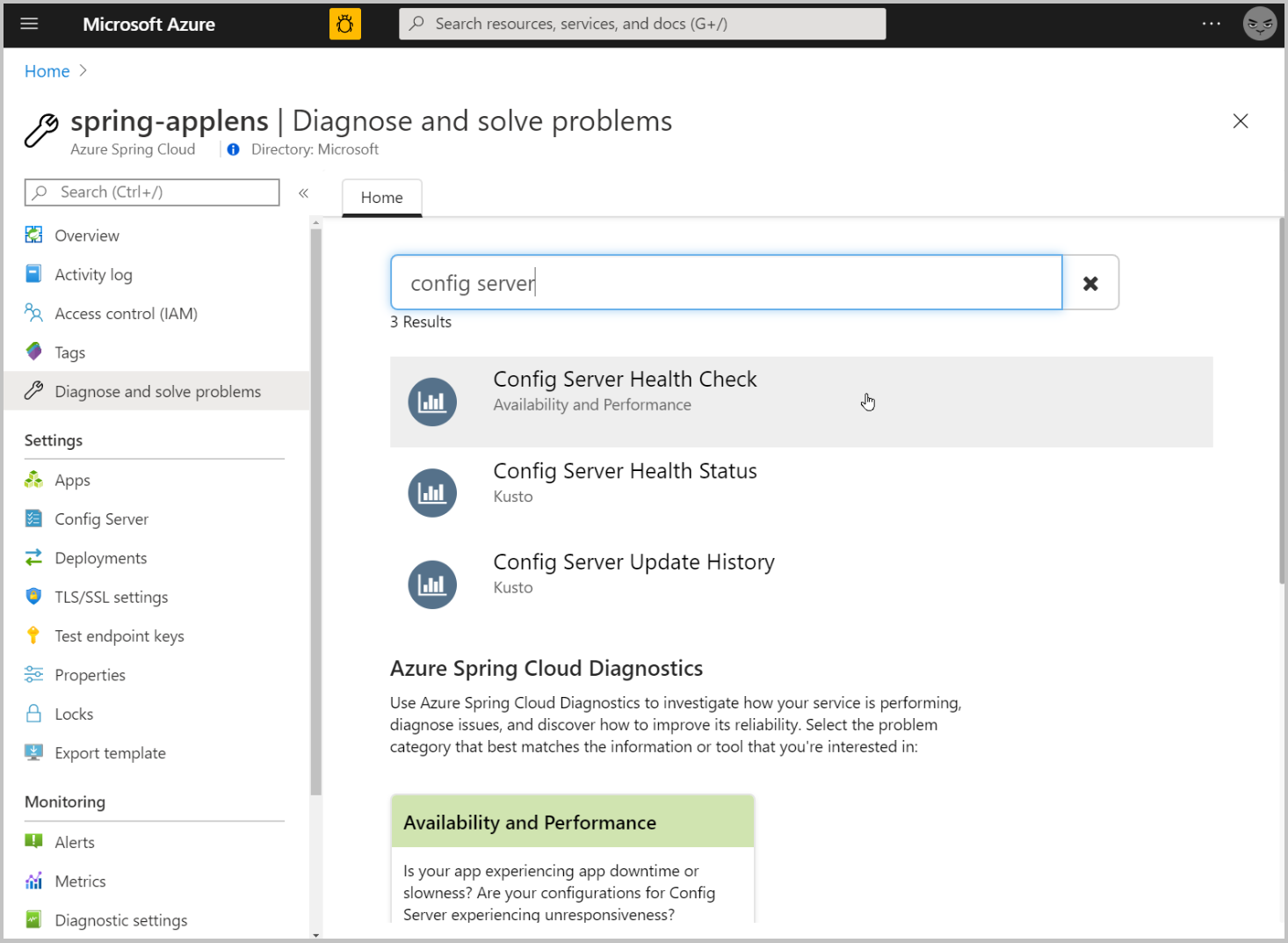Go to the Home breadcrumb link

(47, 71)
